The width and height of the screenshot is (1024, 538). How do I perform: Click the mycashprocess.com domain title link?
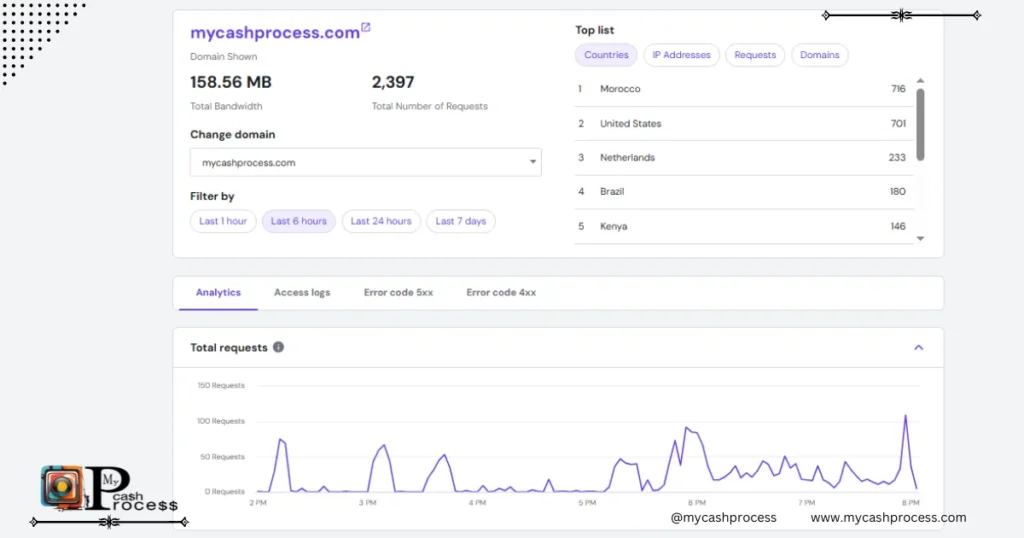pyautogui.click(x=275, y=33)
